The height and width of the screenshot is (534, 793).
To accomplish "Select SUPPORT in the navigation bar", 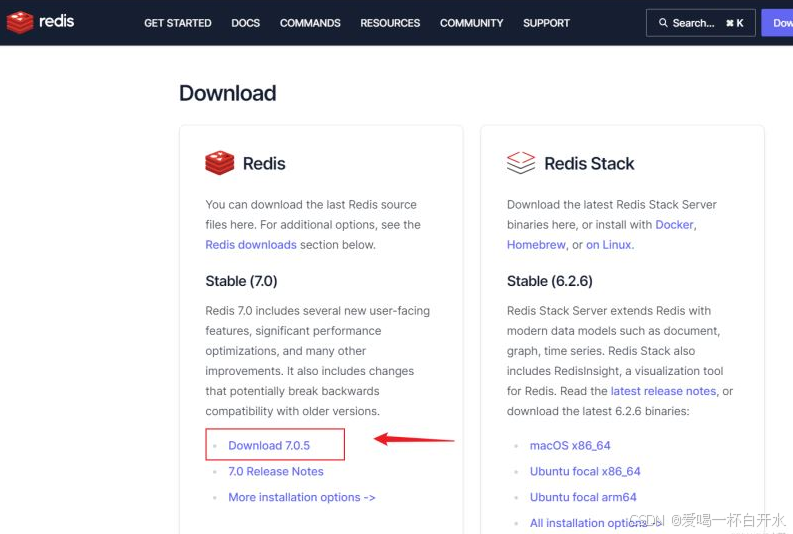I will tap(546, 23).
